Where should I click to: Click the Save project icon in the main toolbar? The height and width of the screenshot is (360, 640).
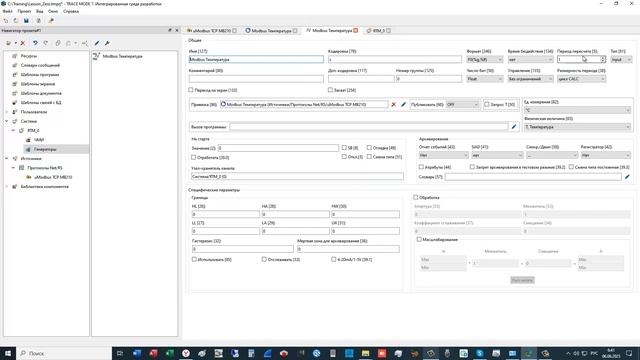26,20
